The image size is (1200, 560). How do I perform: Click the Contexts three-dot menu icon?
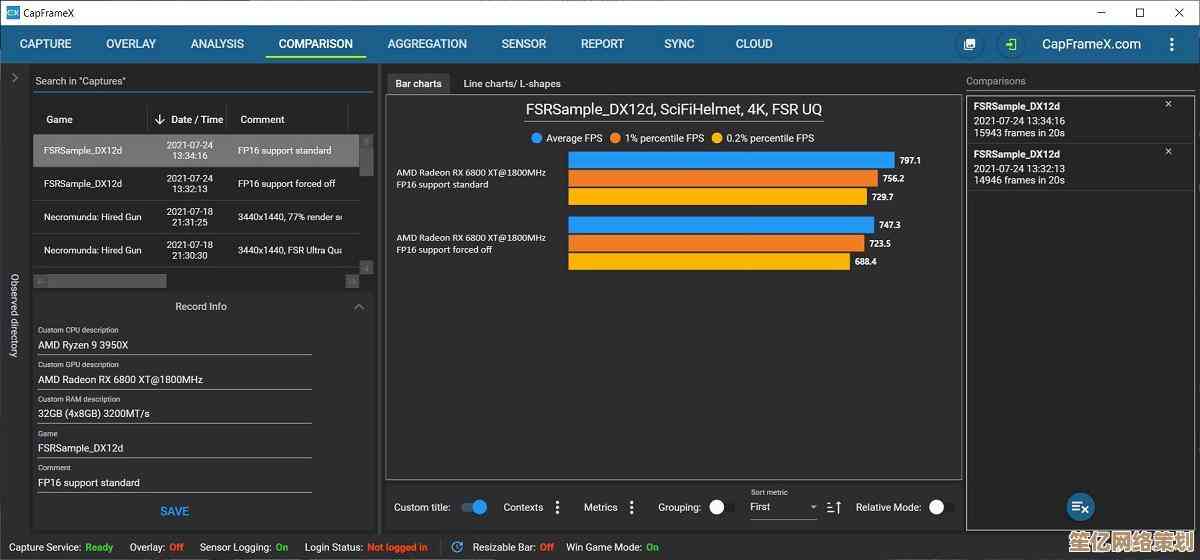557,507
